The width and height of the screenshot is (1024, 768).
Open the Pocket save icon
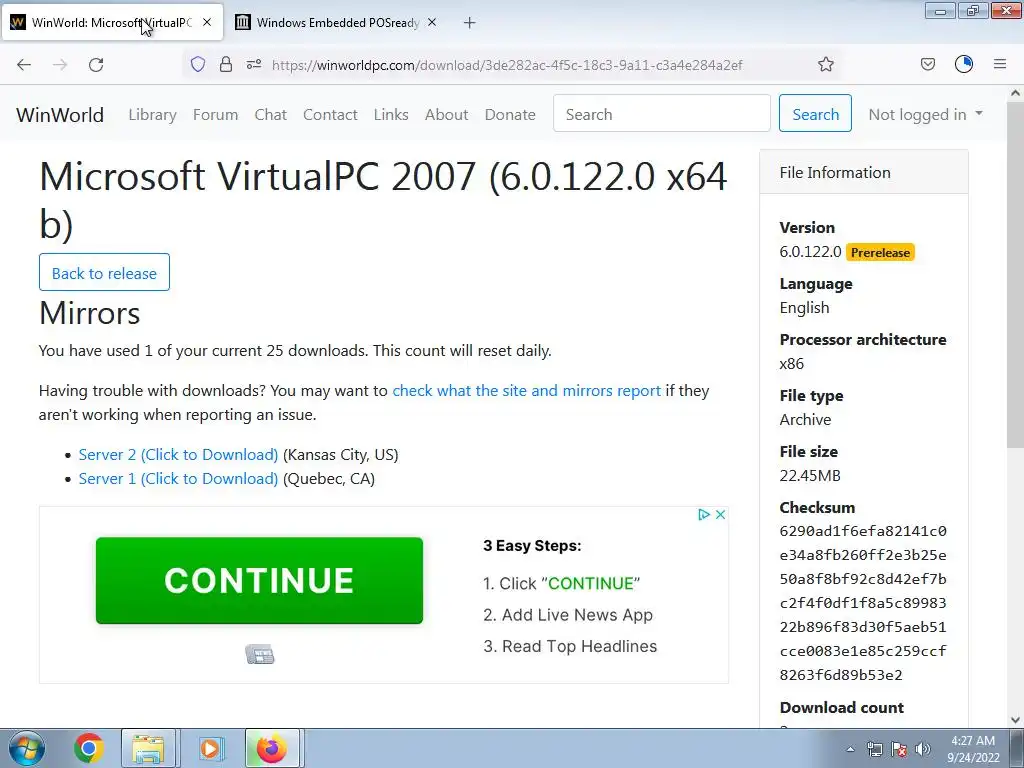[x=927, y=64]
